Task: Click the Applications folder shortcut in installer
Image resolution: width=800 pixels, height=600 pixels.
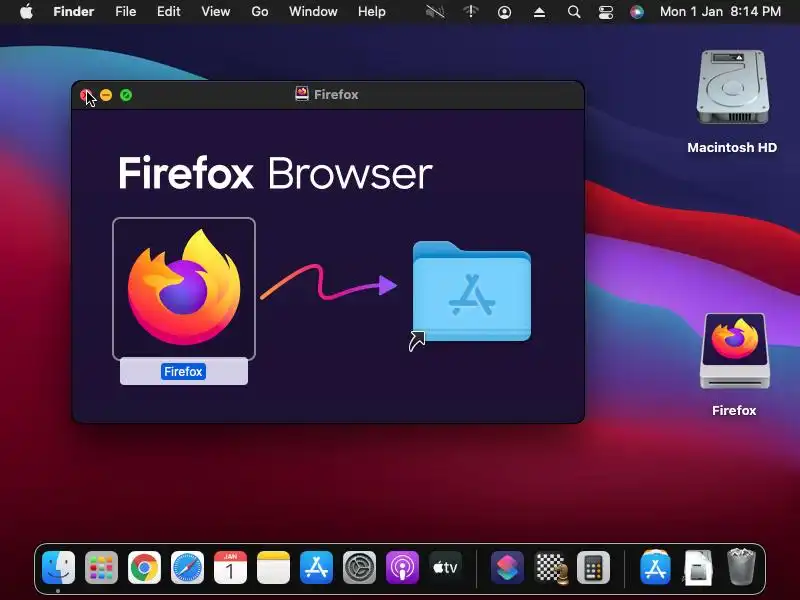Action: click(471, 291)
